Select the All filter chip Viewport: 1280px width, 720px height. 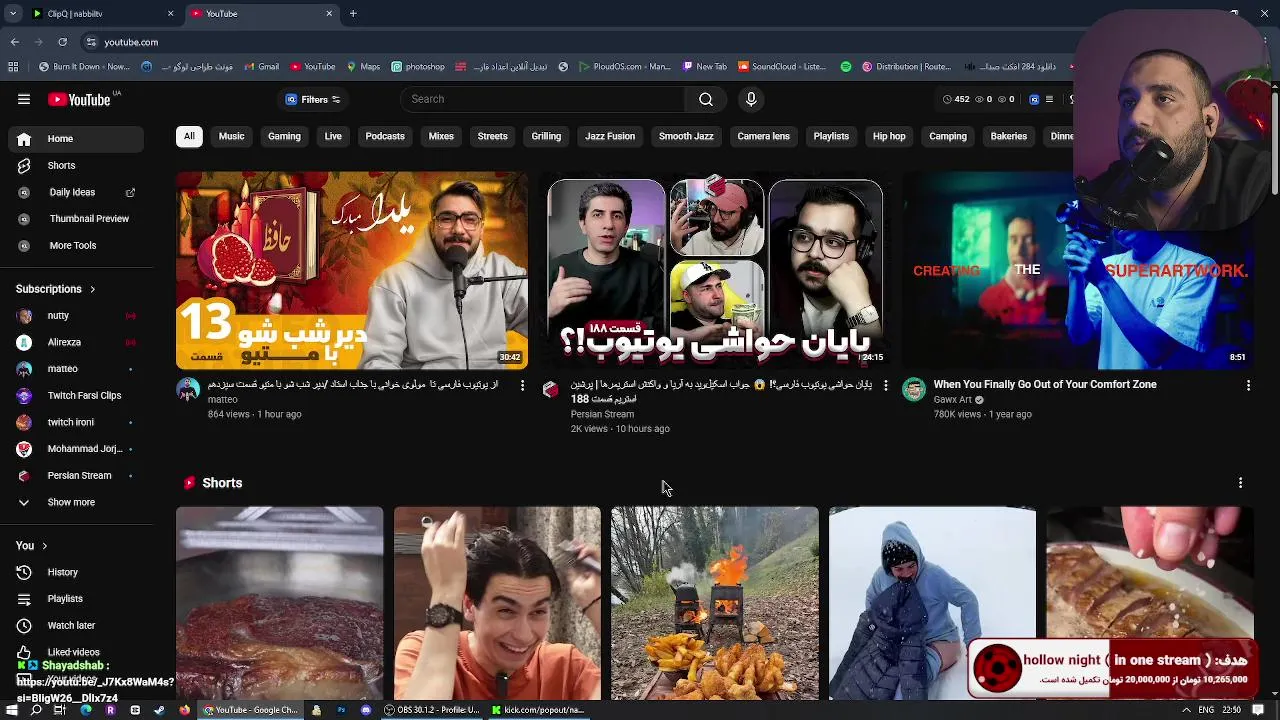click(189, 136)
